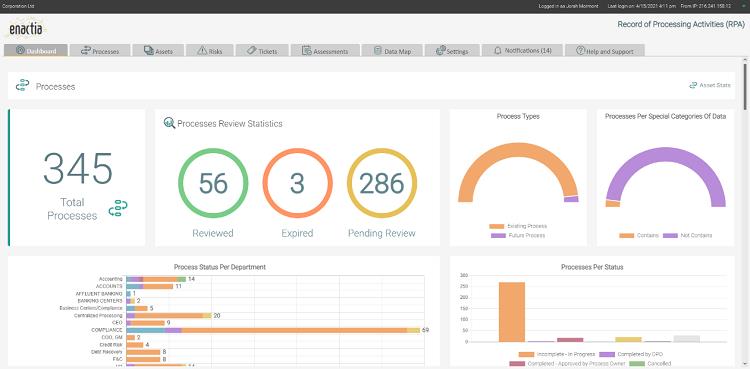
Task: Click the Processes Per Status chart title
Action: pyautogui.click(x=592, y=267)
